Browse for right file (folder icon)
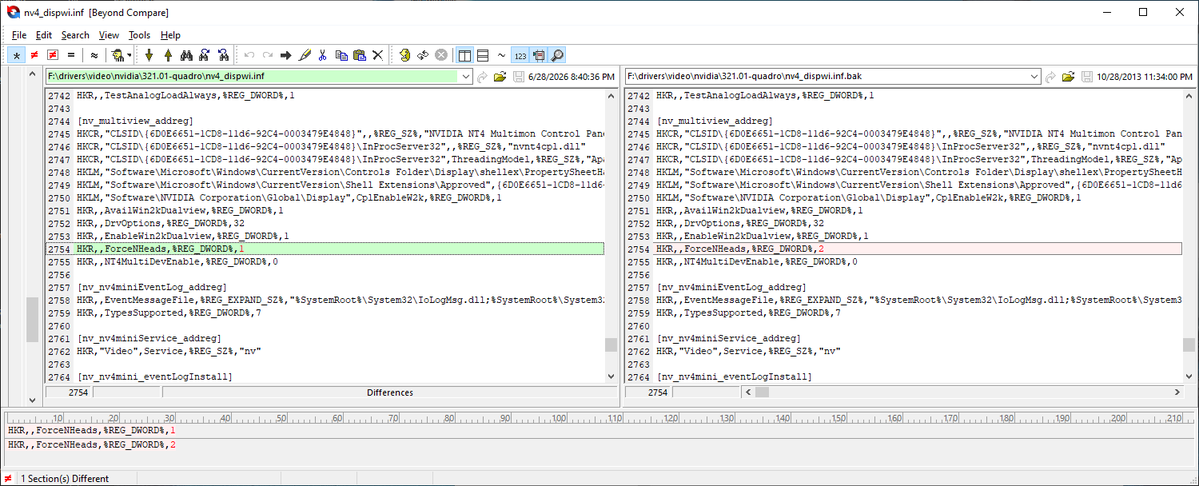The image size is (1199, 486). click(x=1068, y=77)
